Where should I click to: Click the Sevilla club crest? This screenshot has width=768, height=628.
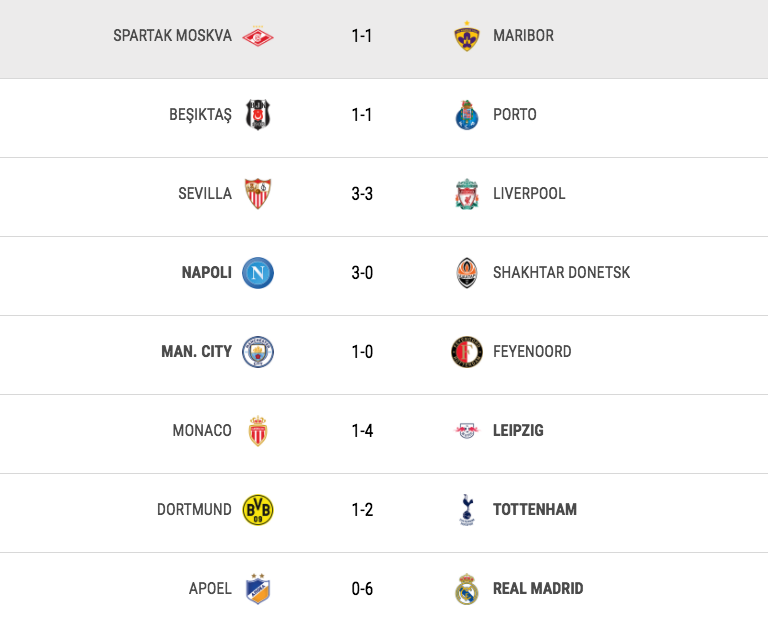coord(258,193)
